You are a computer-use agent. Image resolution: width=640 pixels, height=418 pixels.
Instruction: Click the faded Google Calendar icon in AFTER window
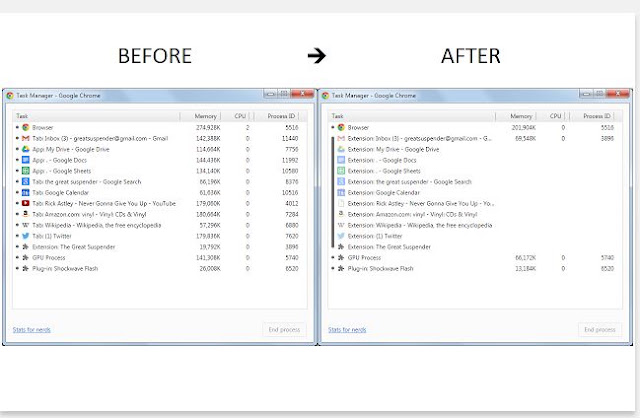pos(341,192)
